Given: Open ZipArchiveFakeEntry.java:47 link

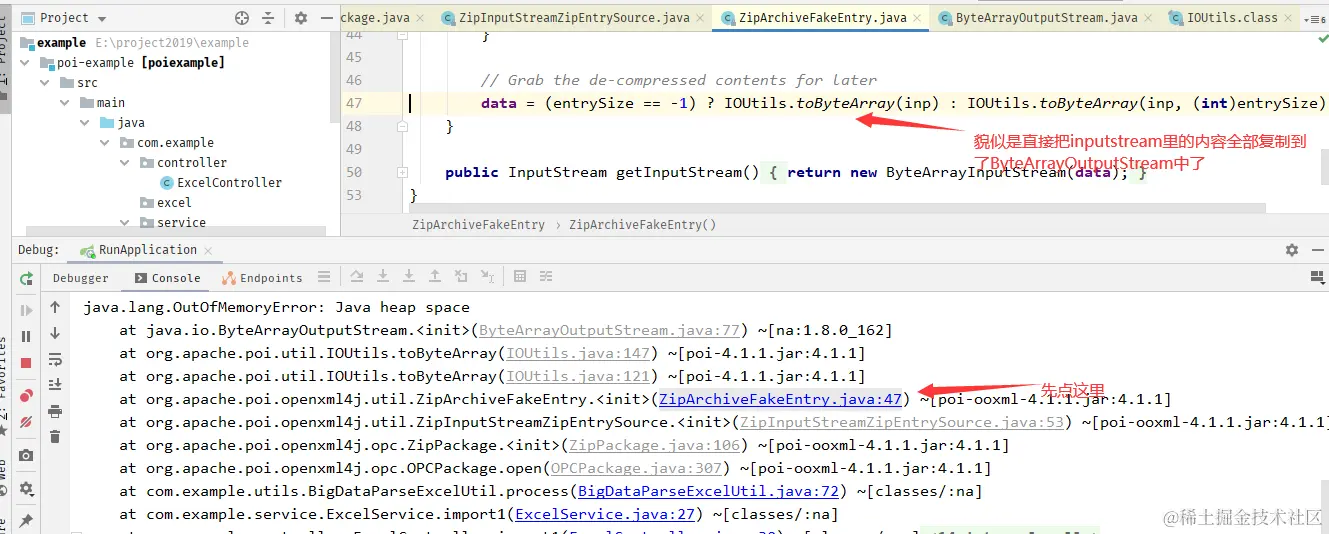Looking at the screenshot, I should 780,399.
